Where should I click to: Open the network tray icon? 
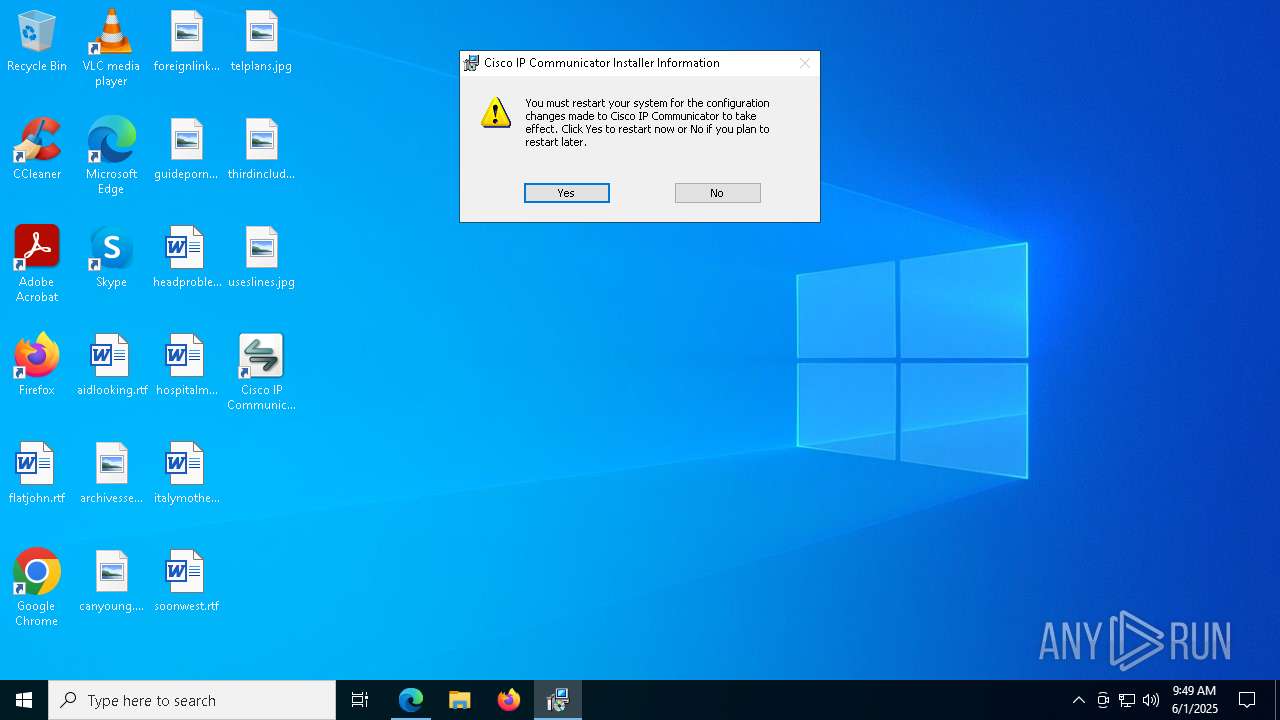click(1127, 700)
